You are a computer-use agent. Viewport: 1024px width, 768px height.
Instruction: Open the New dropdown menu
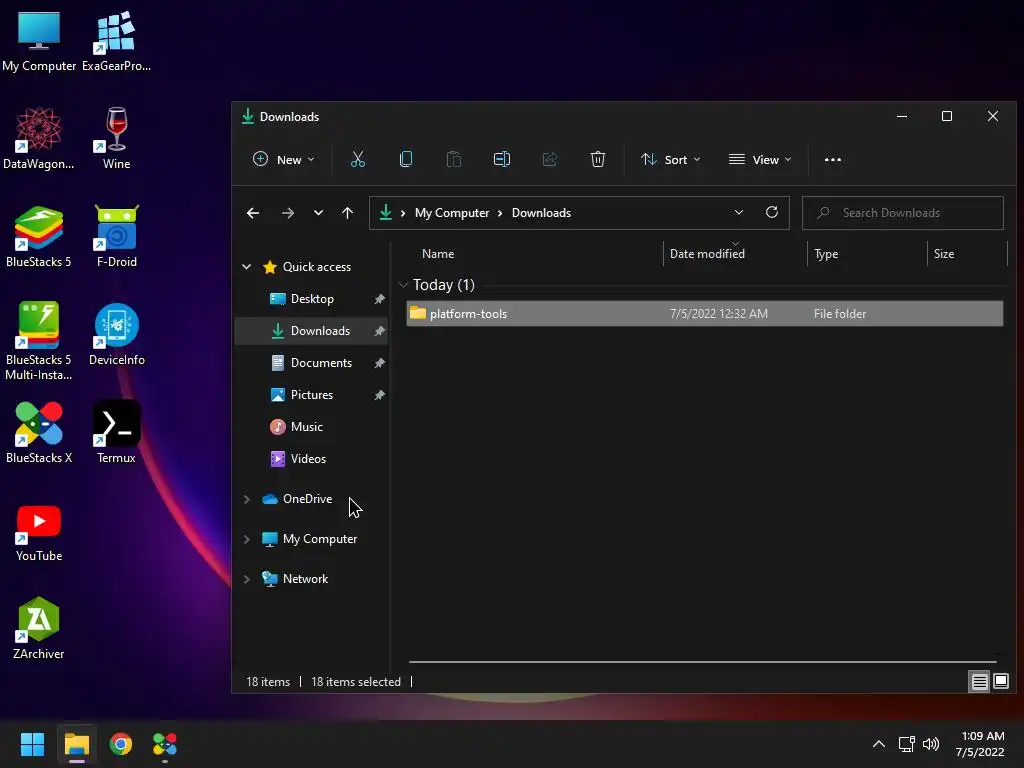point(283,159)
